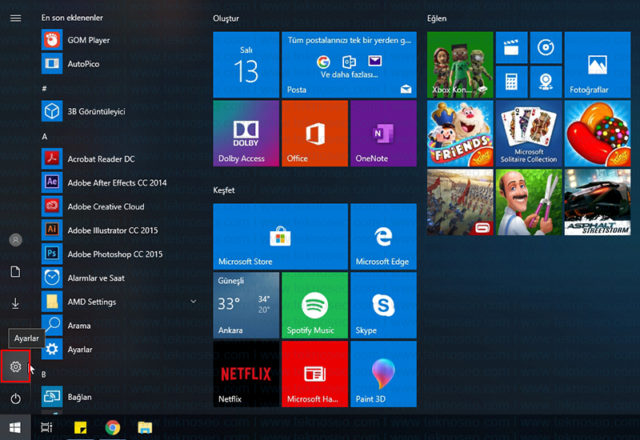Open Filmler ve TV clapperboard tile
This screenshot has width=640, height=440.
click(x=511, y=48)
